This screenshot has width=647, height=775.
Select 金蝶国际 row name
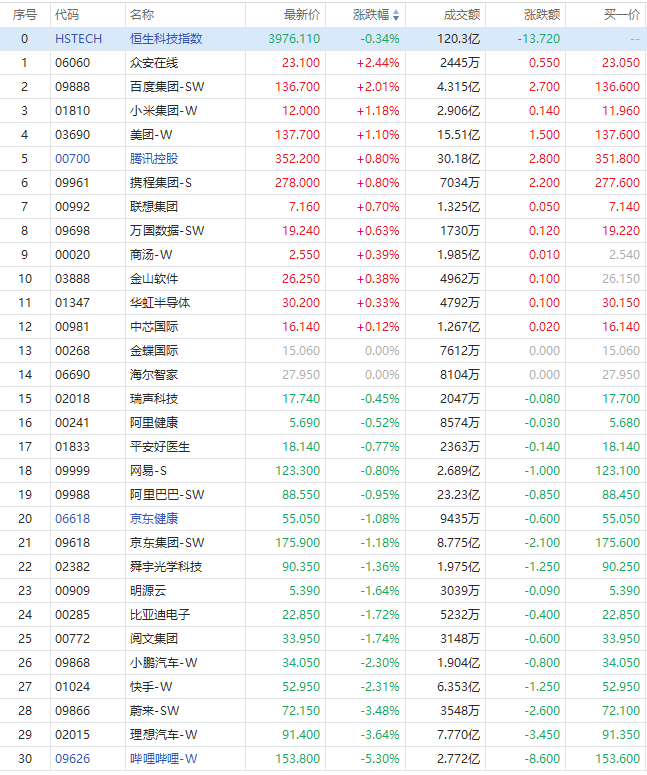click(154, 350)
